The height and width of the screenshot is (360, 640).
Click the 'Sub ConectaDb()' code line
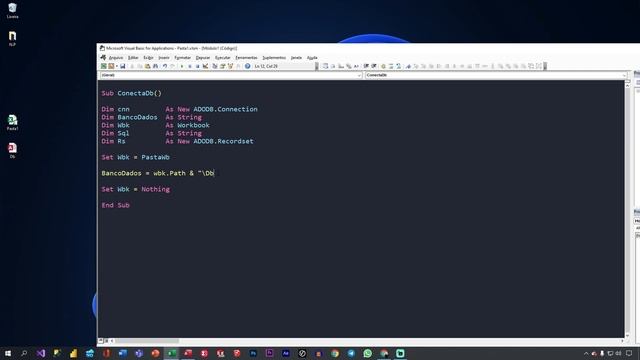click(x=131, y=93)
